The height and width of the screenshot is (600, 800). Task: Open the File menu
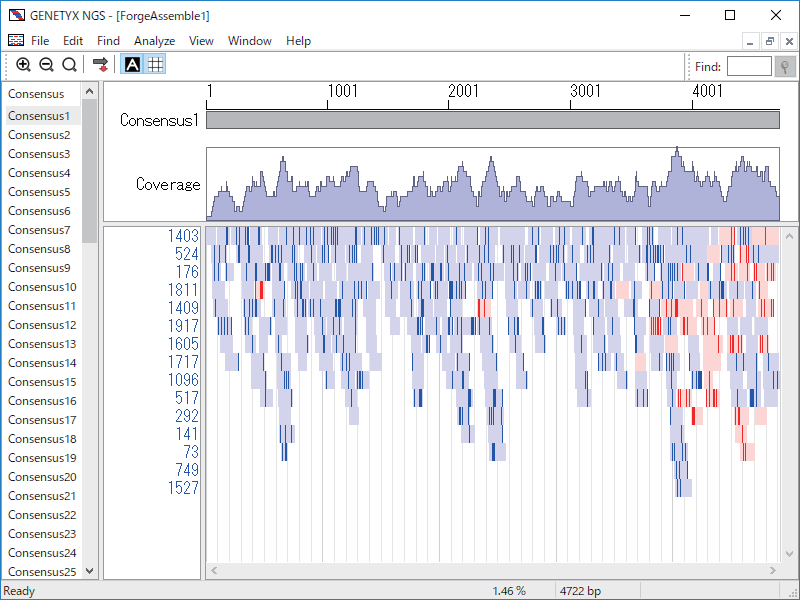point(40,41)
